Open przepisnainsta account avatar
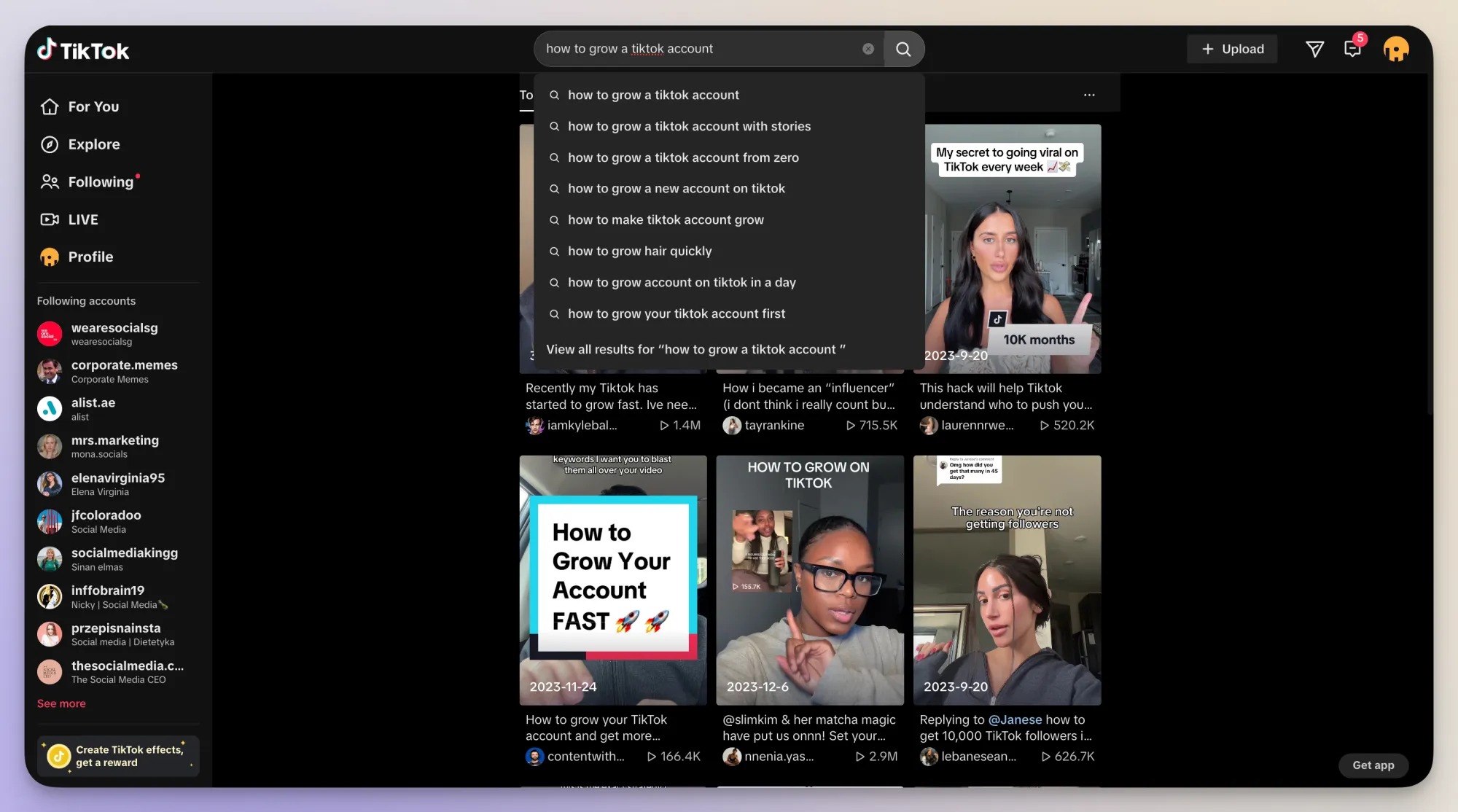The height and width of the screenshot is (812, 1458). tap(50, 634)
